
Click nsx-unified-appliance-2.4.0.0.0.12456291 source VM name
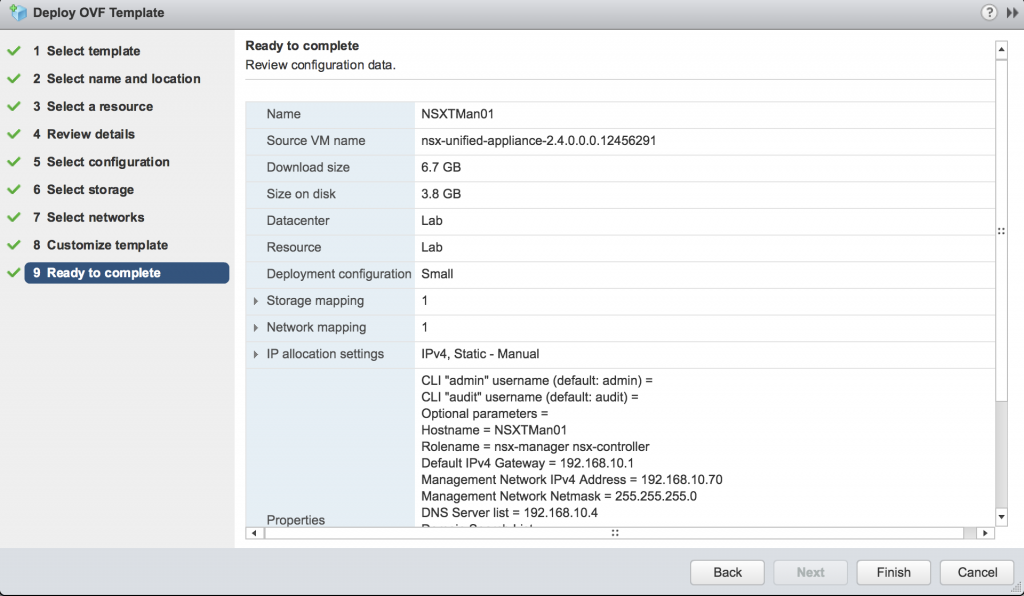[x=538, y=141]
